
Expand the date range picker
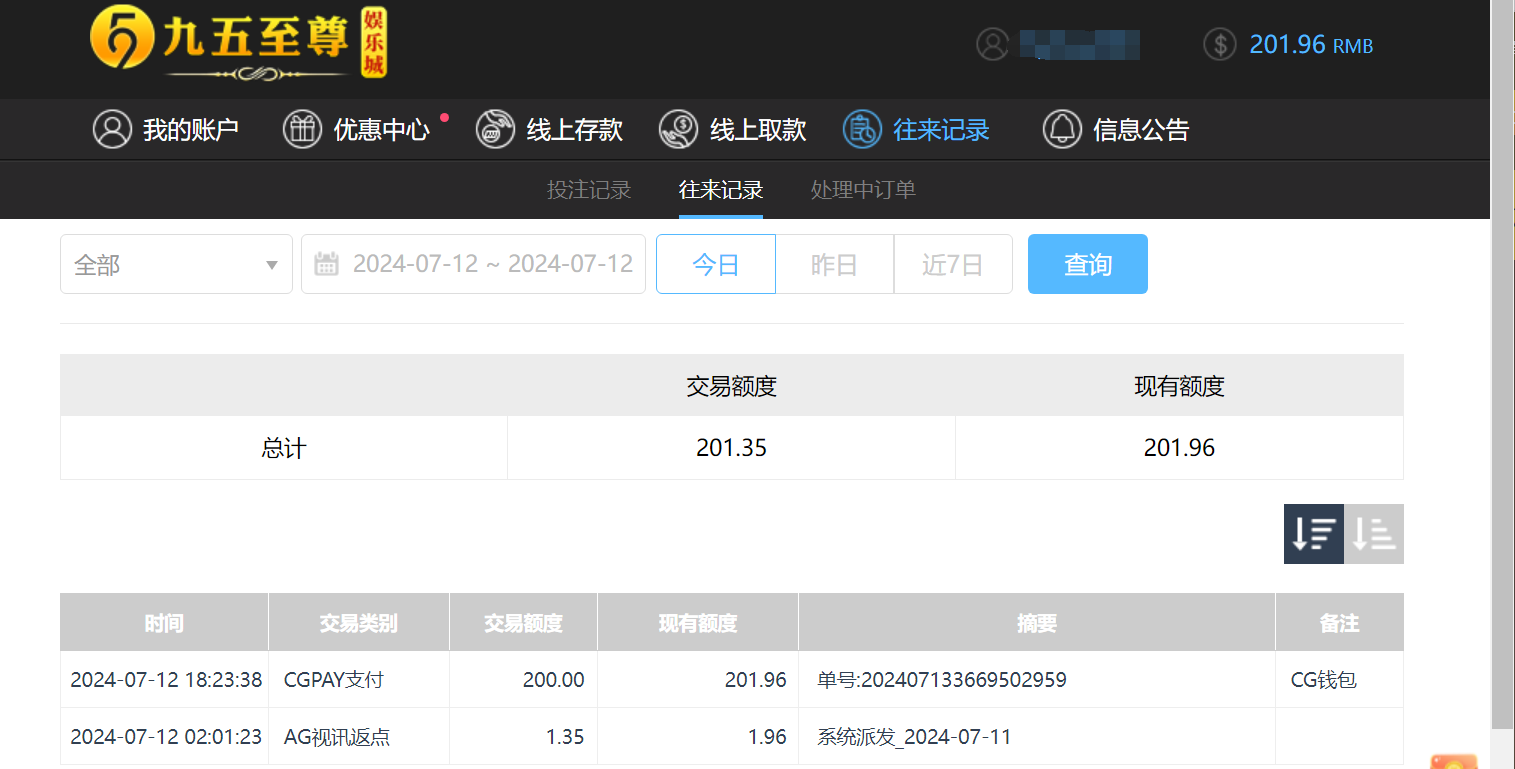[x=473, y=263]
